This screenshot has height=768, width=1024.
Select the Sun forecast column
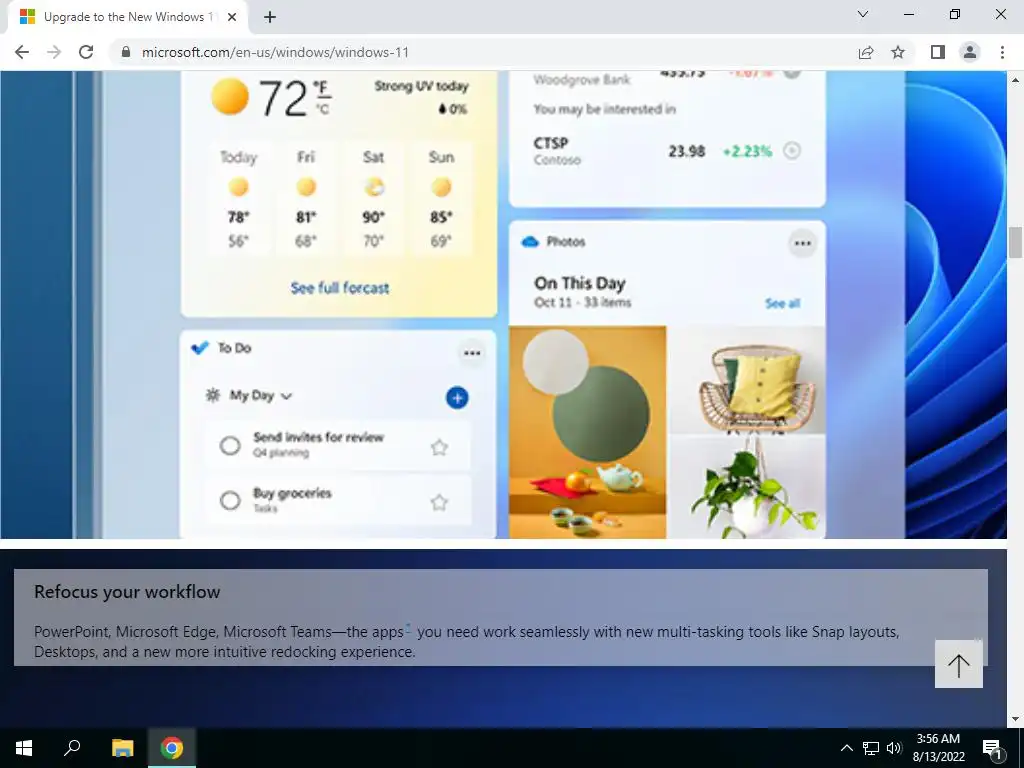pyautogui.click(x=441, y=198)
